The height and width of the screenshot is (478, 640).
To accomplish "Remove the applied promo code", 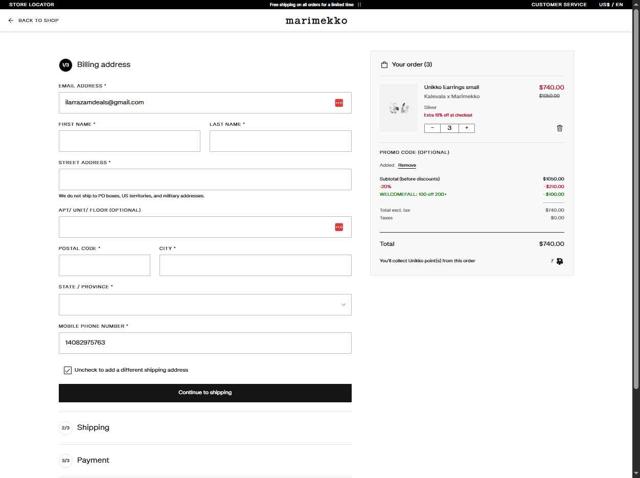I will tap(407, 165).
